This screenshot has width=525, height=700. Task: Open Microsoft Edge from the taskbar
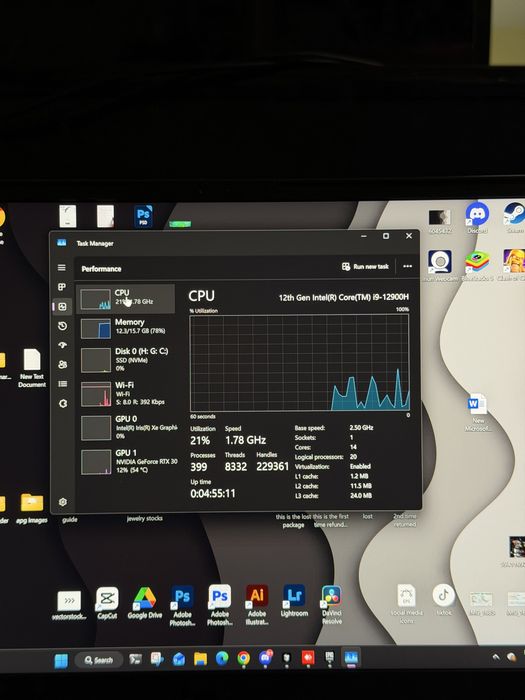click(222, 658)
